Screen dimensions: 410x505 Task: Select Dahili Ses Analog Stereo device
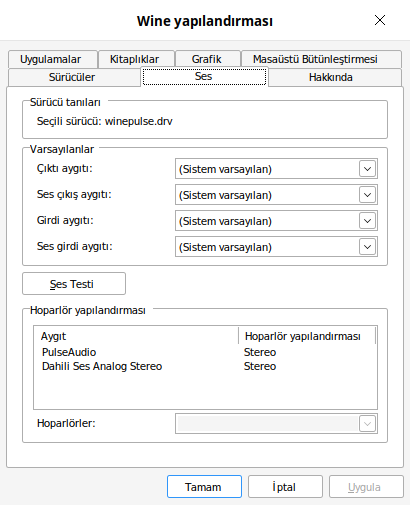(x=205, y=366)
